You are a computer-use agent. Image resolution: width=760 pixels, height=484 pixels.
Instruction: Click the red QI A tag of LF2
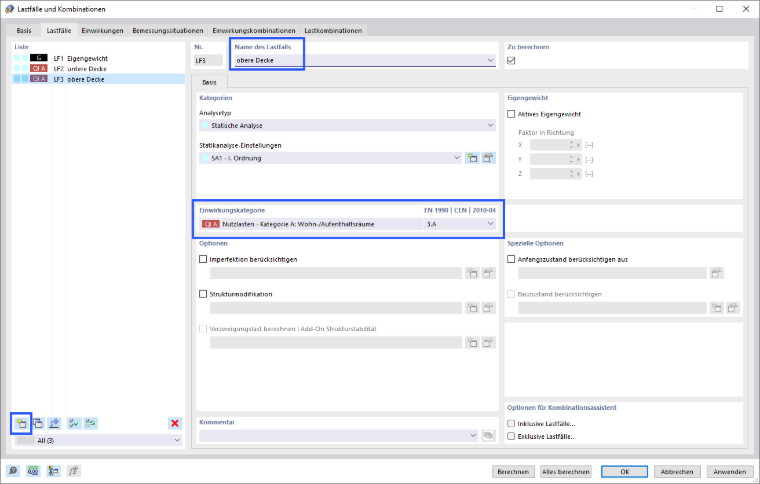(x=39, y=69)
